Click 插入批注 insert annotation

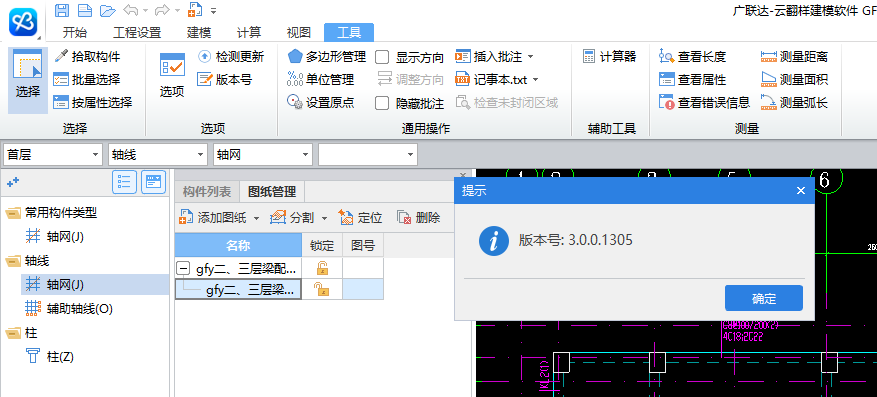[489, 56]
